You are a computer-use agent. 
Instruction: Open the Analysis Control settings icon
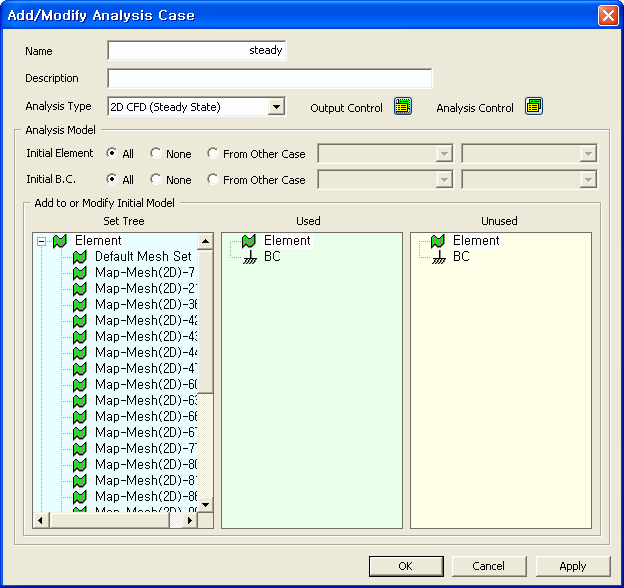point(533,107)
